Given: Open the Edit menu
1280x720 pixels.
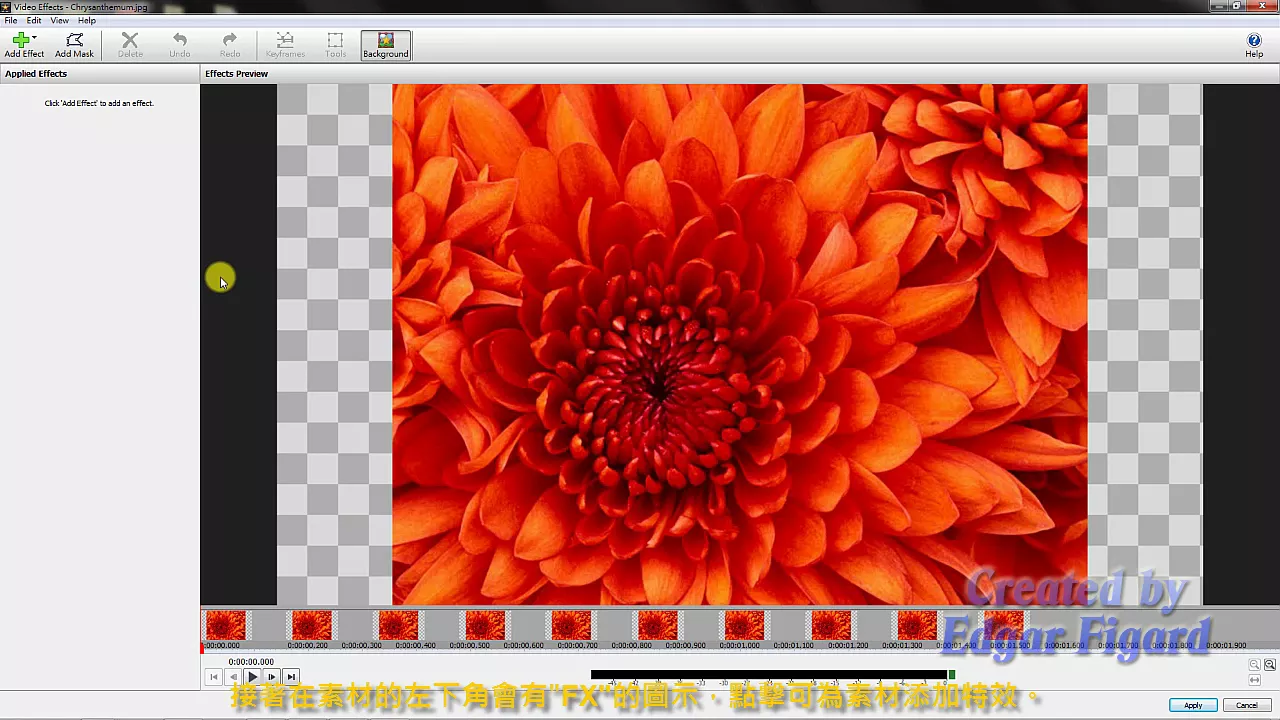Looking at the screenshot, I should click(x=34, y=20).
